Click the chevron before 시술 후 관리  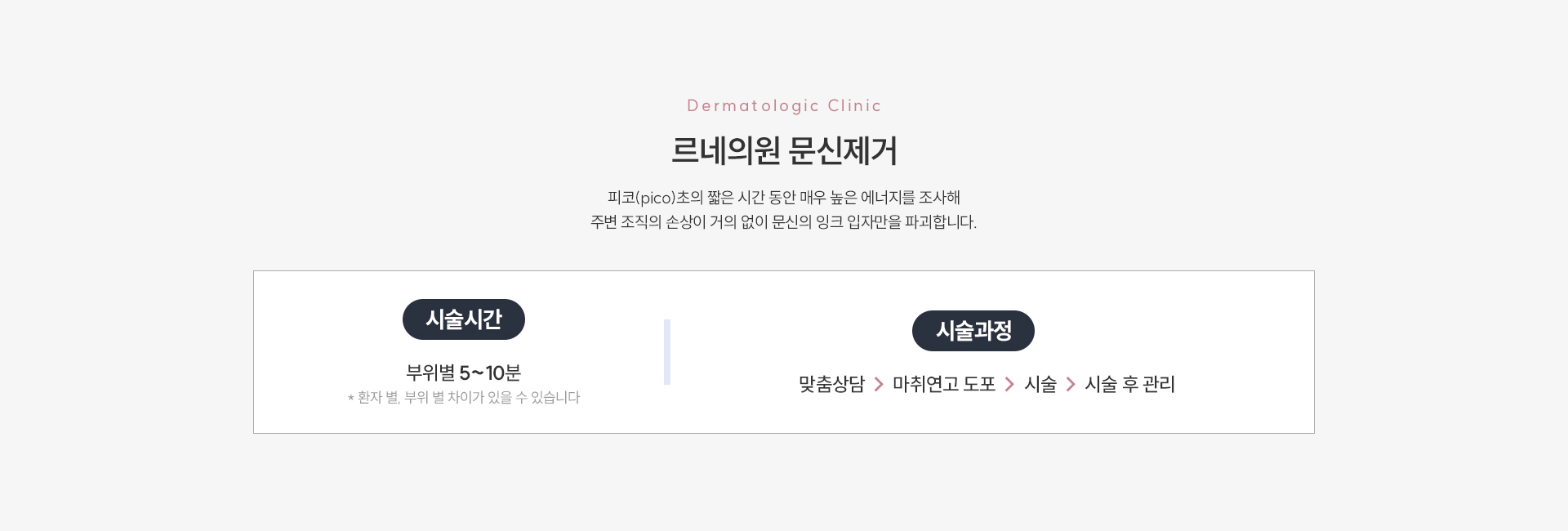click(x=1071, y=384)
